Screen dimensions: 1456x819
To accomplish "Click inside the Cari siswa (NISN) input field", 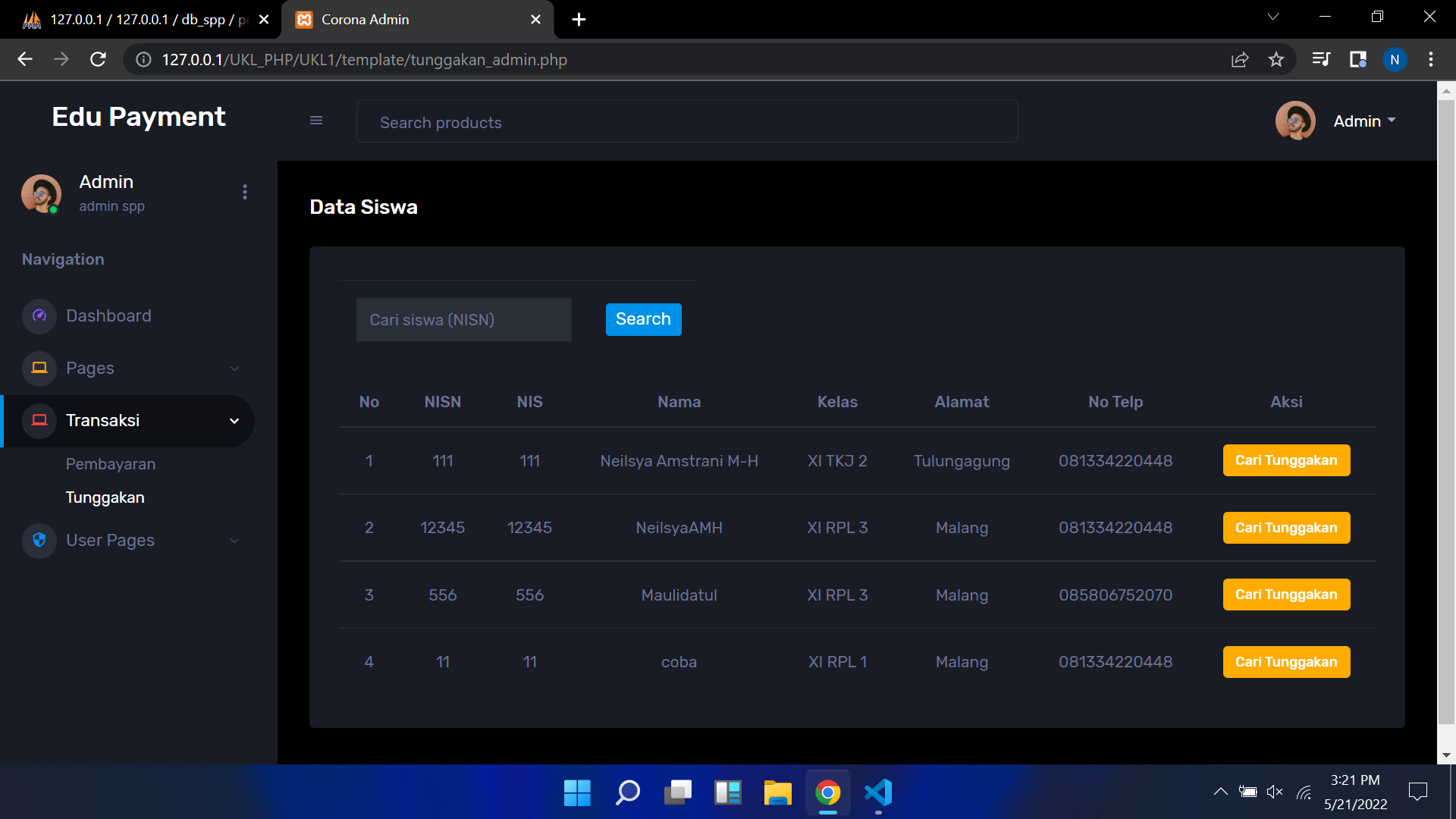I will coord(463,319).
